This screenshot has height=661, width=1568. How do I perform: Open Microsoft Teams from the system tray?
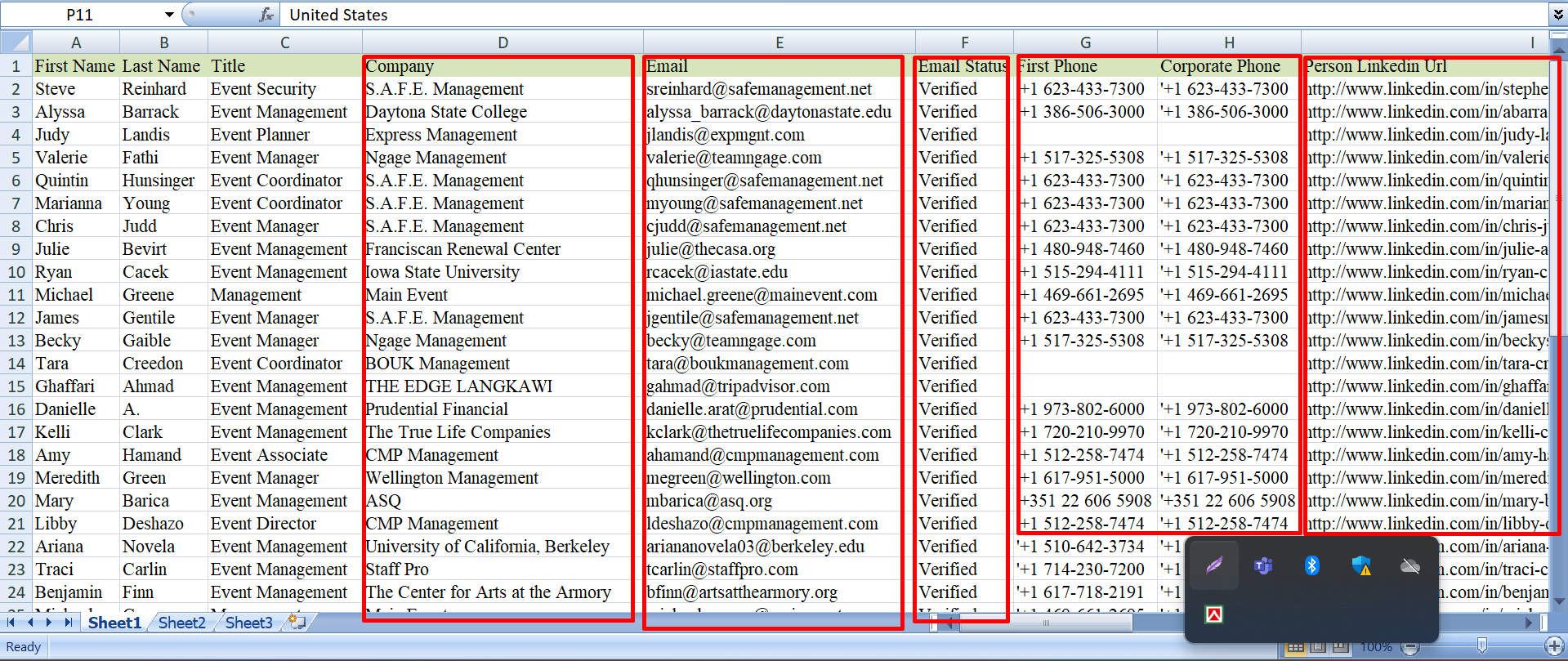(1263, 565)
